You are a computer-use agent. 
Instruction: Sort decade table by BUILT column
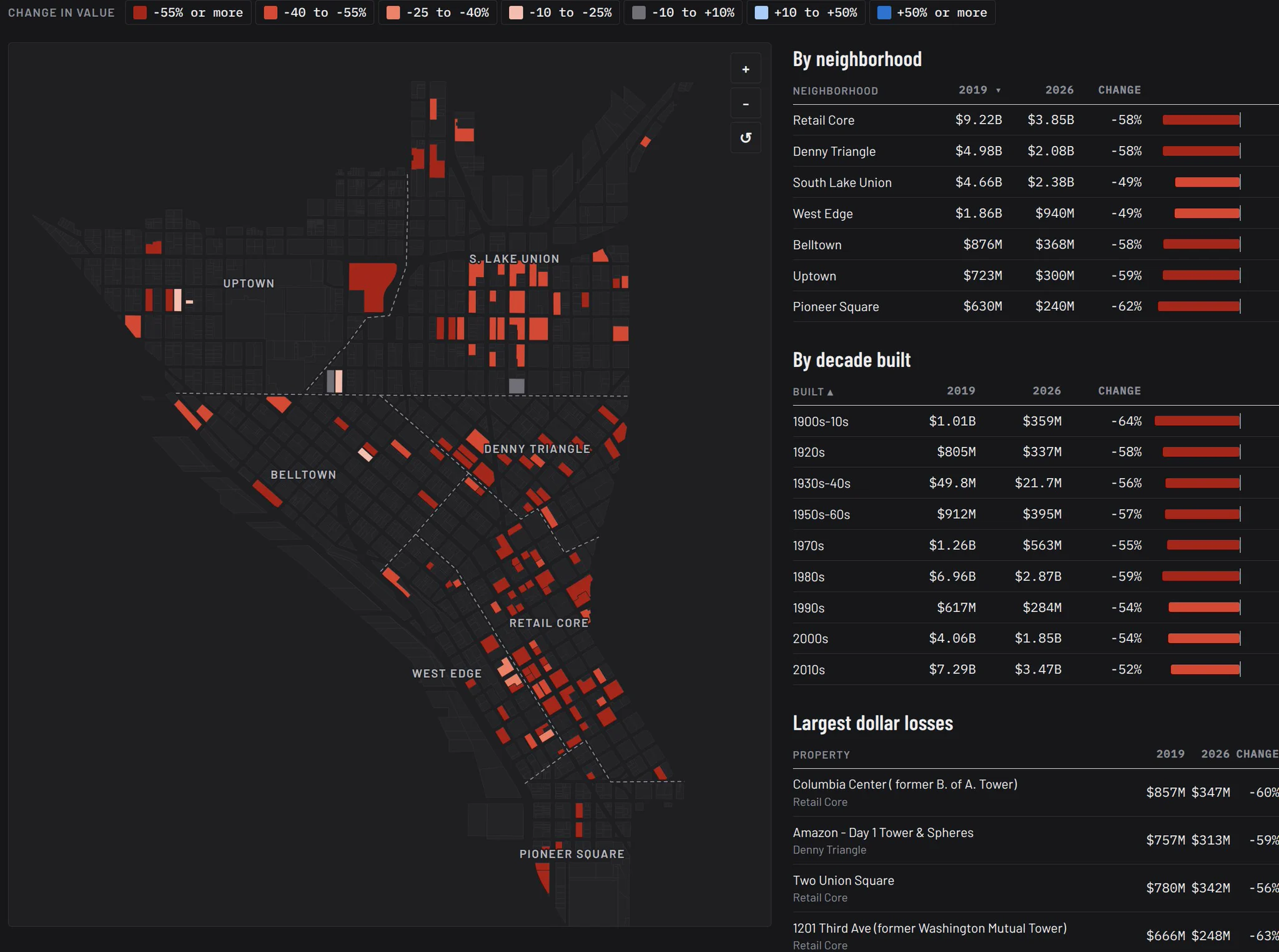coord(812,392)
